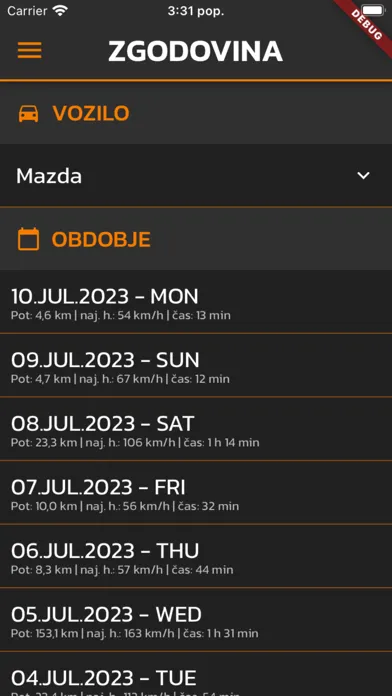392x696 pixels.
Task: Open the 05.JUL.2023 – WED entry
Action: [196, 619]
